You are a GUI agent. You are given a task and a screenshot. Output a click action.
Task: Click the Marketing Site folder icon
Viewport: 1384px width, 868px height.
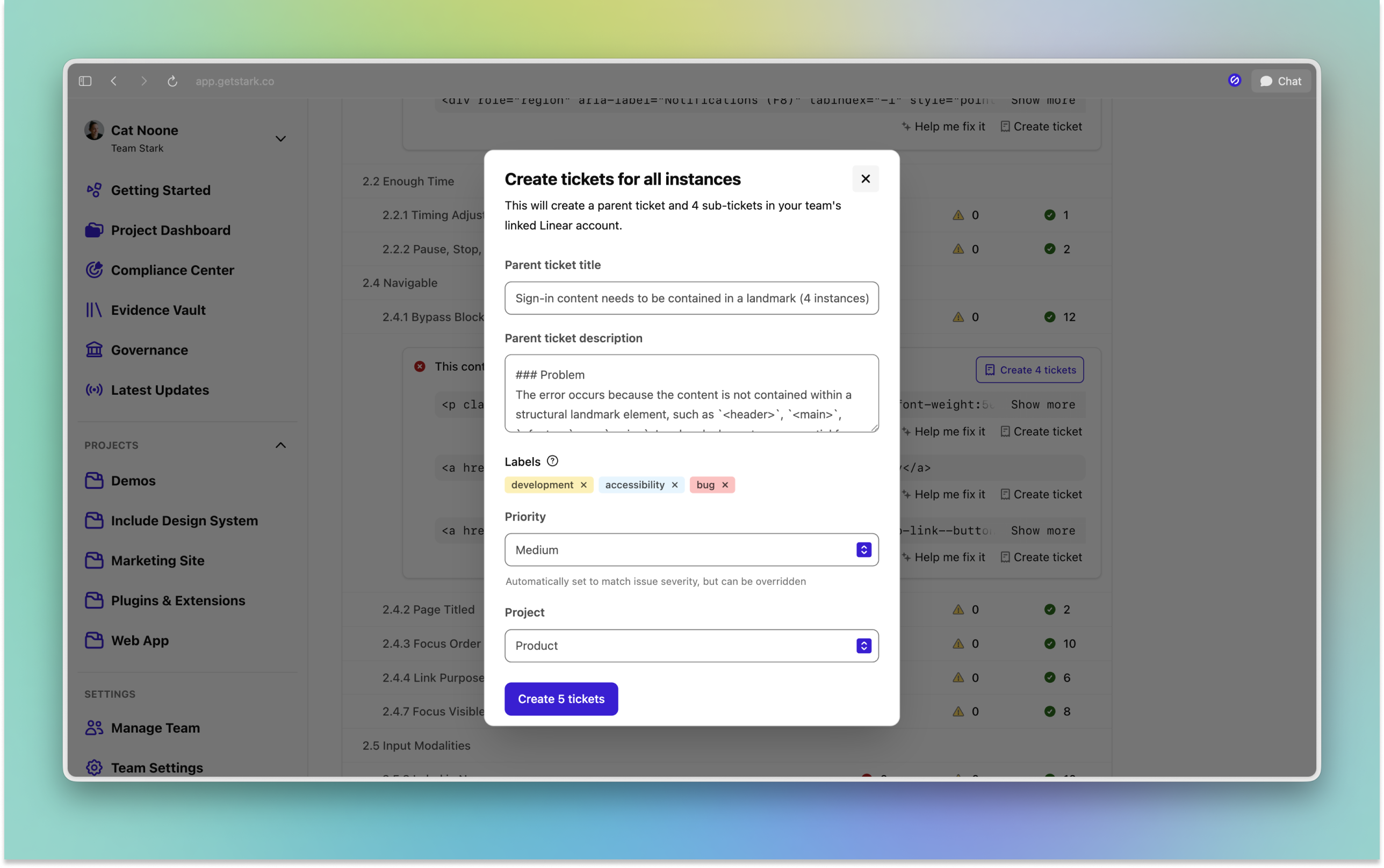[x=94, y=560]
